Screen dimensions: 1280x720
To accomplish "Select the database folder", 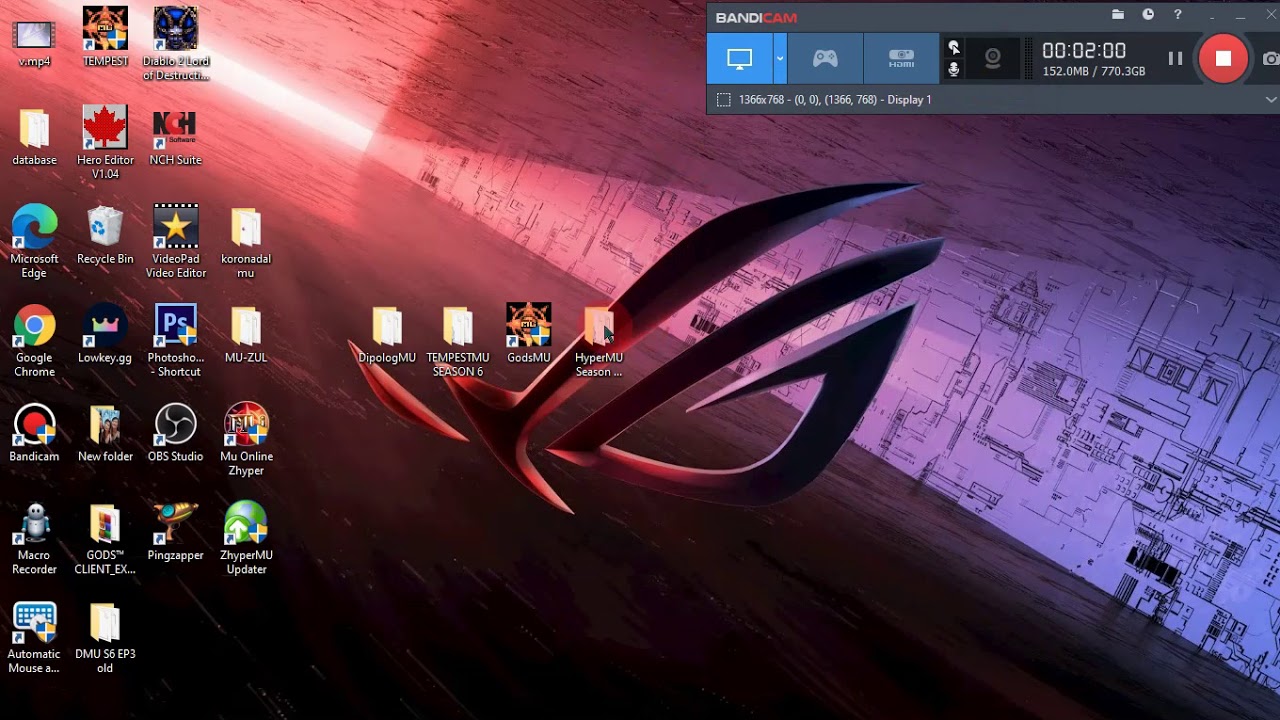I will pos(34,137).
